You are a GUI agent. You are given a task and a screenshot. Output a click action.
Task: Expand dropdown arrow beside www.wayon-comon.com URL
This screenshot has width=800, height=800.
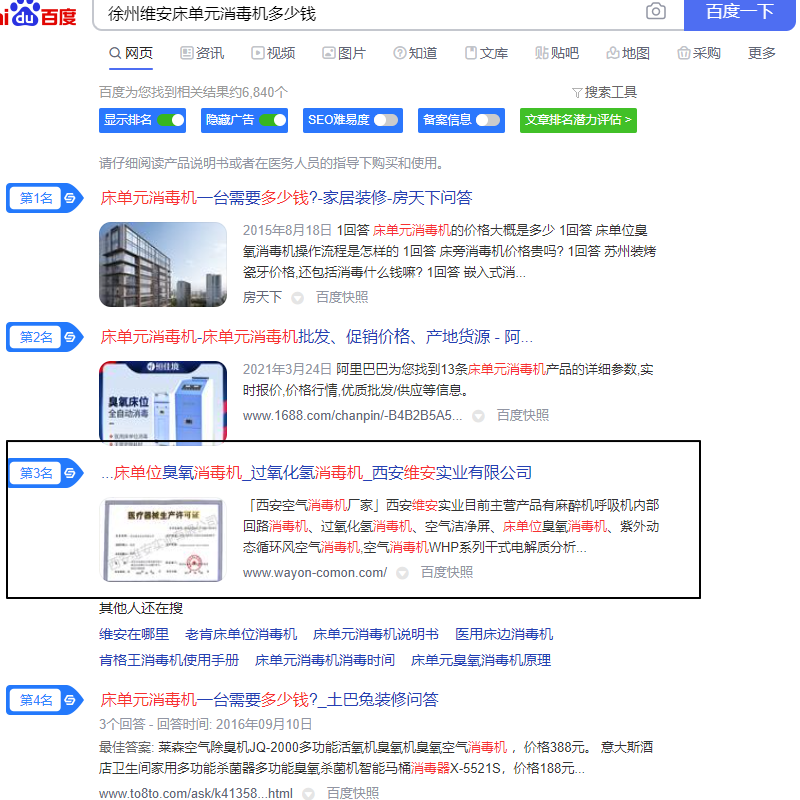click(x=403, y=573)
